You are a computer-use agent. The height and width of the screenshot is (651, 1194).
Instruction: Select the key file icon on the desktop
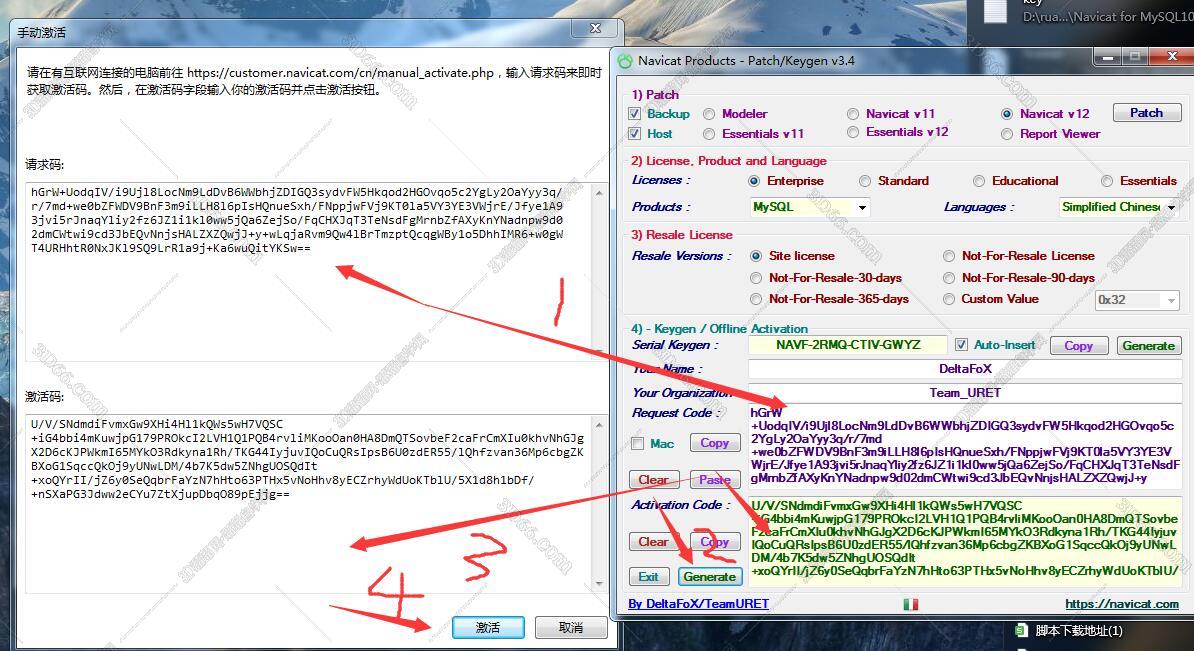click(995, 11)
